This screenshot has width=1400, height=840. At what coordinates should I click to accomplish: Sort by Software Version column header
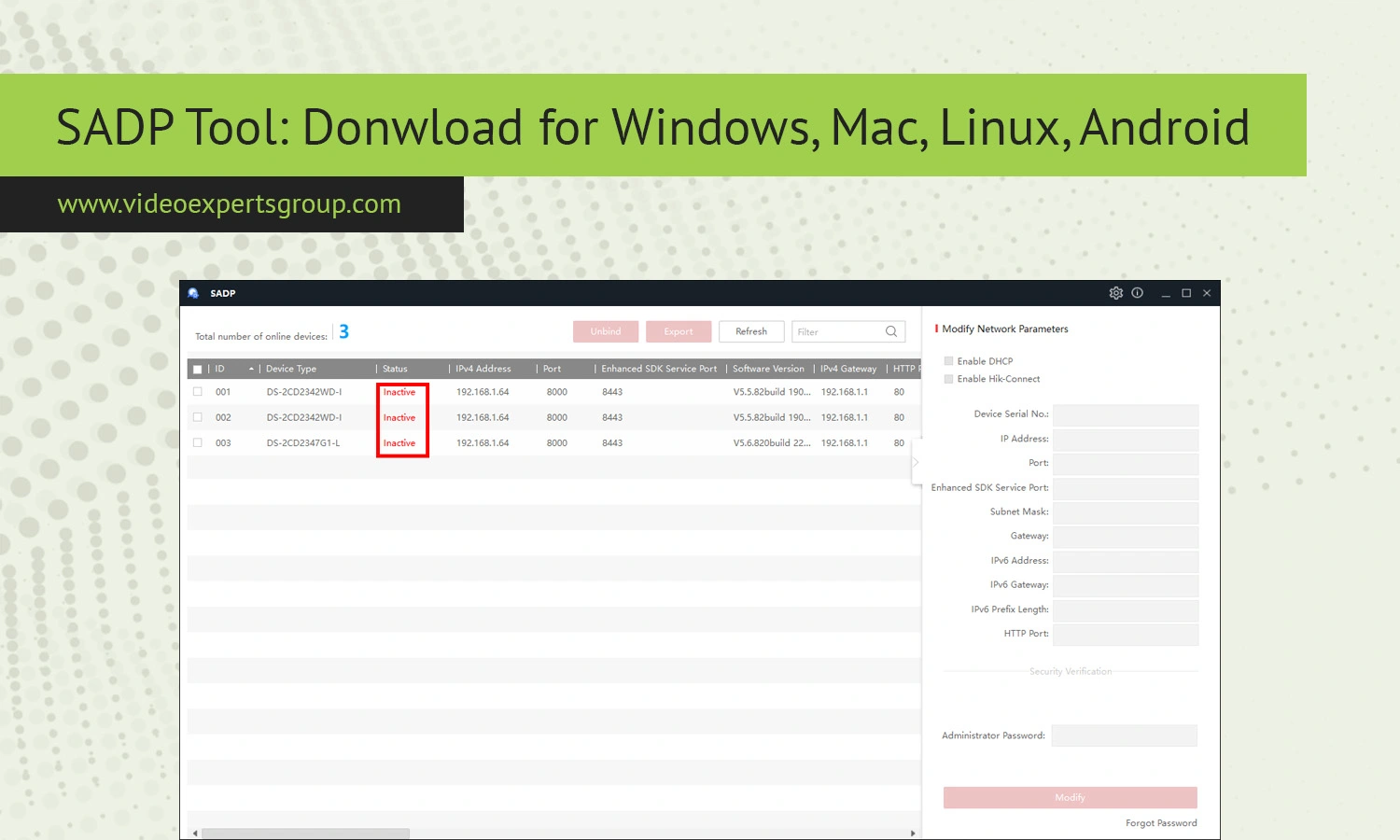768,369
